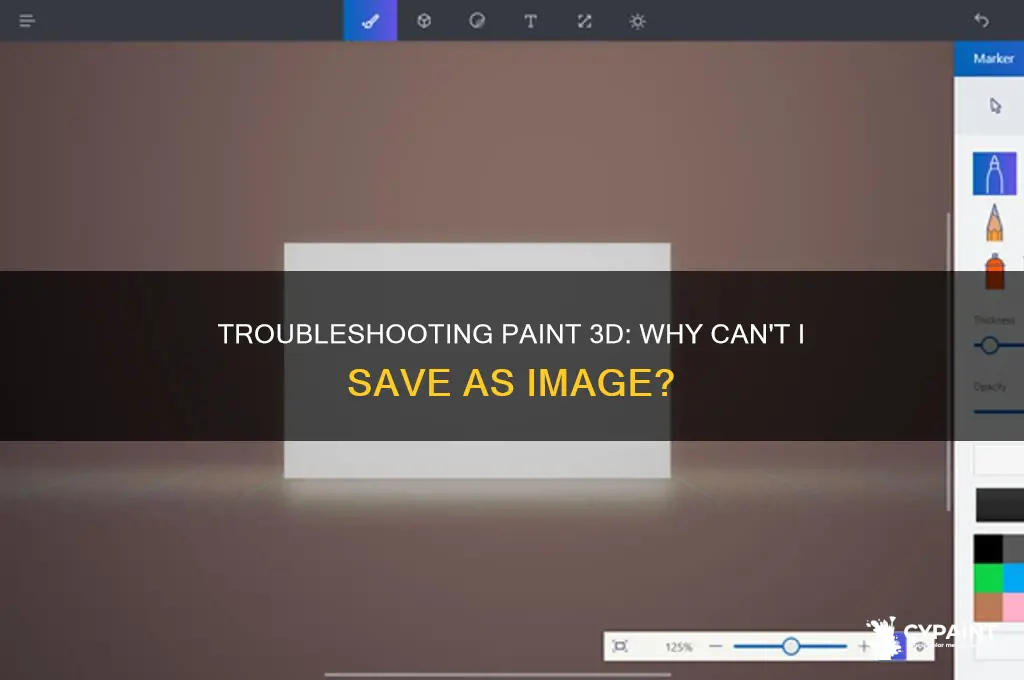Click the 125% zoom value
This screenshot has height=680, width=1024.
[x=679, y=647]
